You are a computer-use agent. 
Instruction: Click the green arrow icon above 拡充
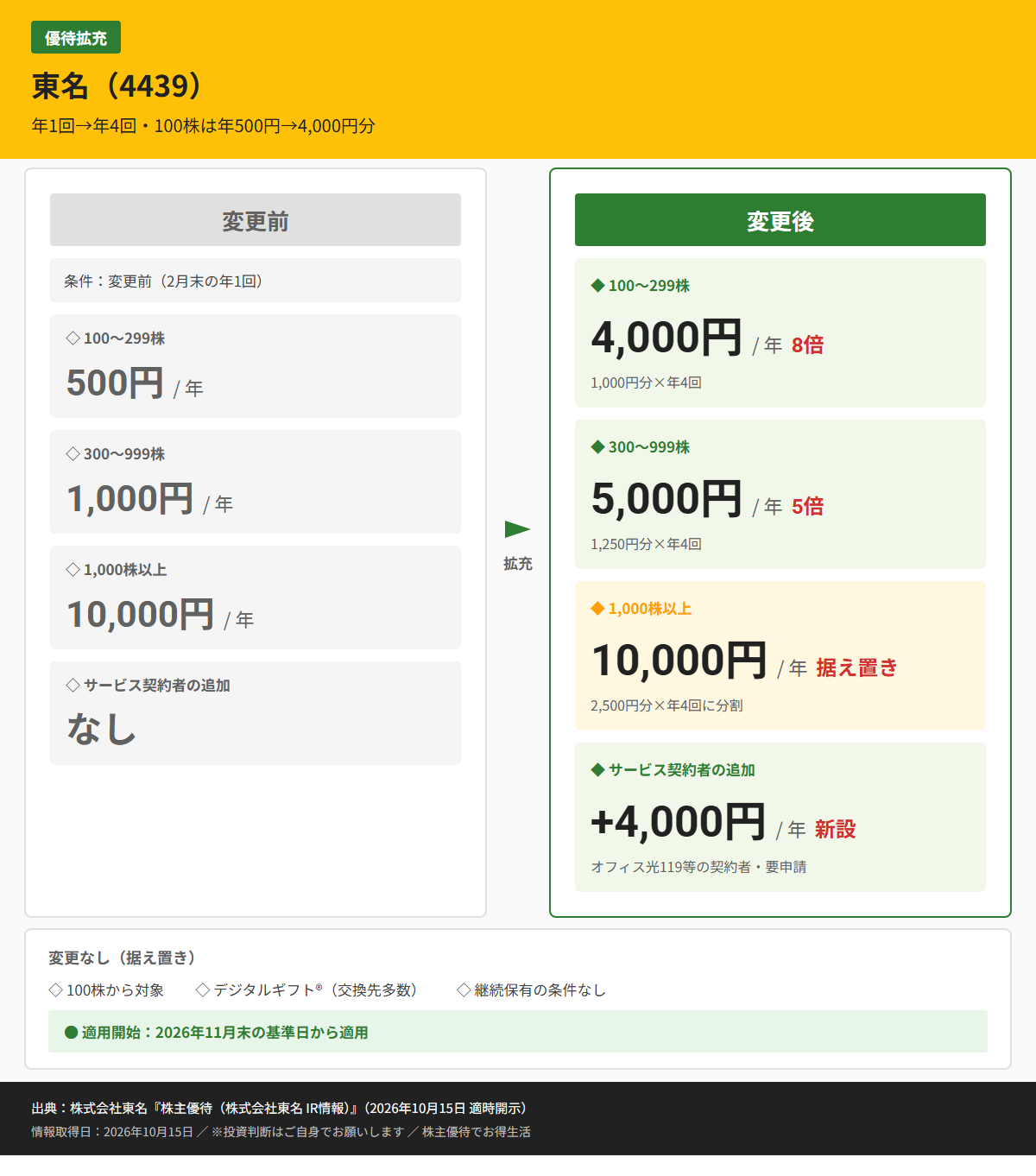(x=517, y=529)
